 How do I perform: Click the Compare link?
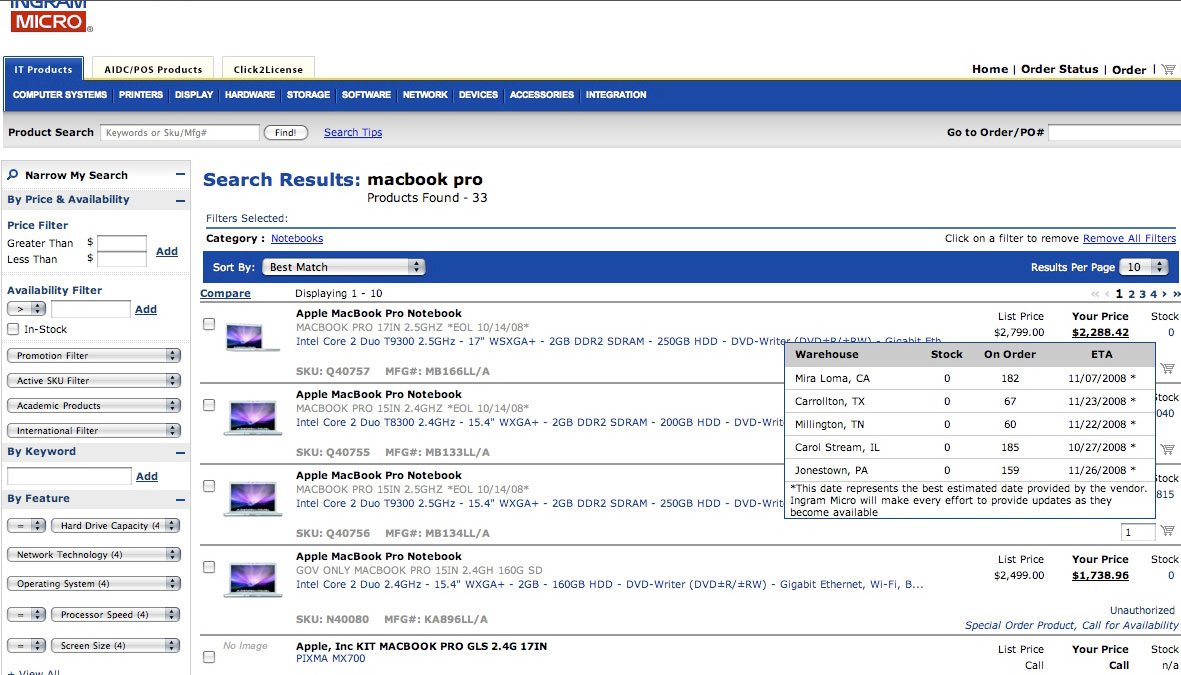[x=225, y=293]
